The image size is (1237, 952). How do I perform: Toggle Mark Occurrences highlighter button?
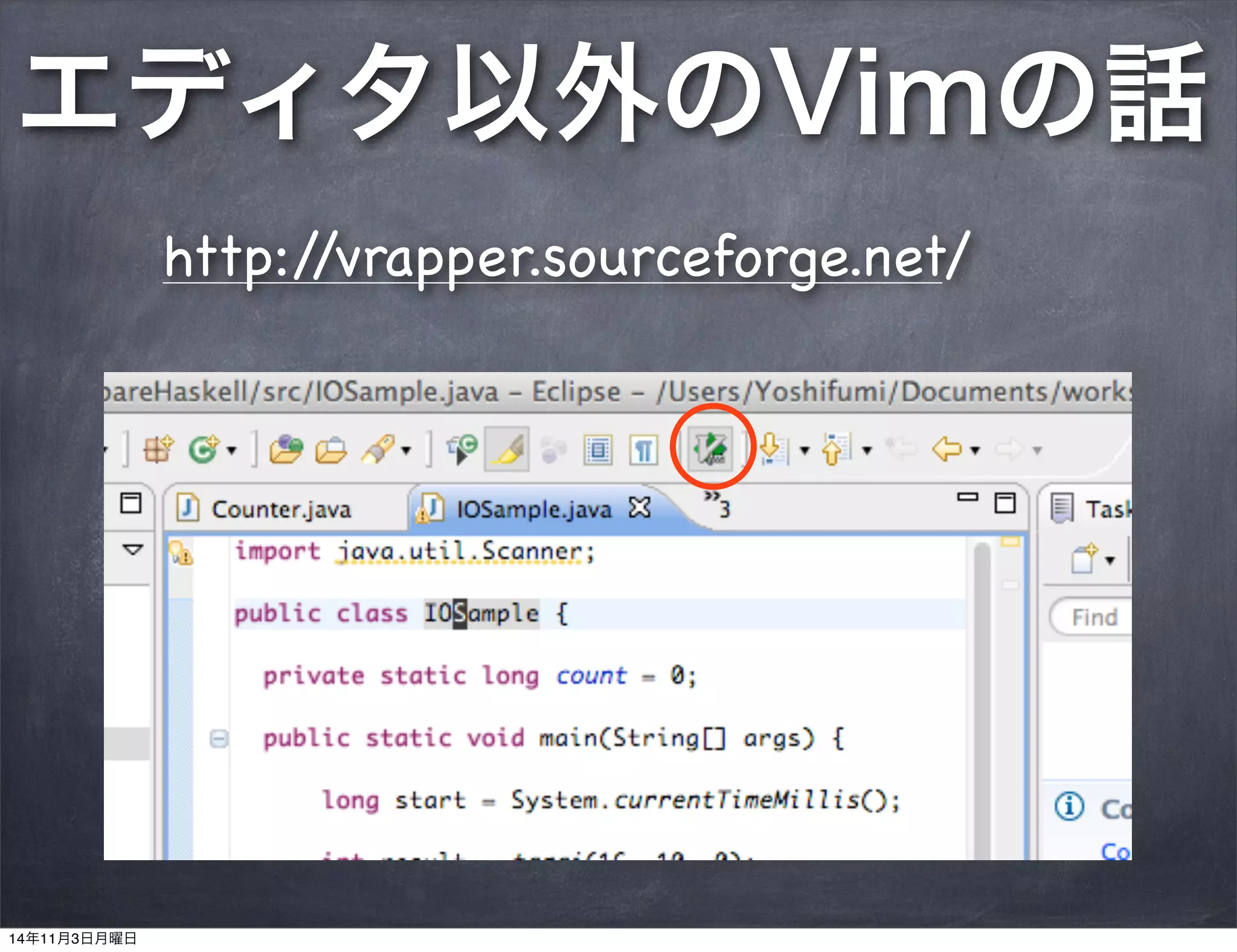pos(507,449)
